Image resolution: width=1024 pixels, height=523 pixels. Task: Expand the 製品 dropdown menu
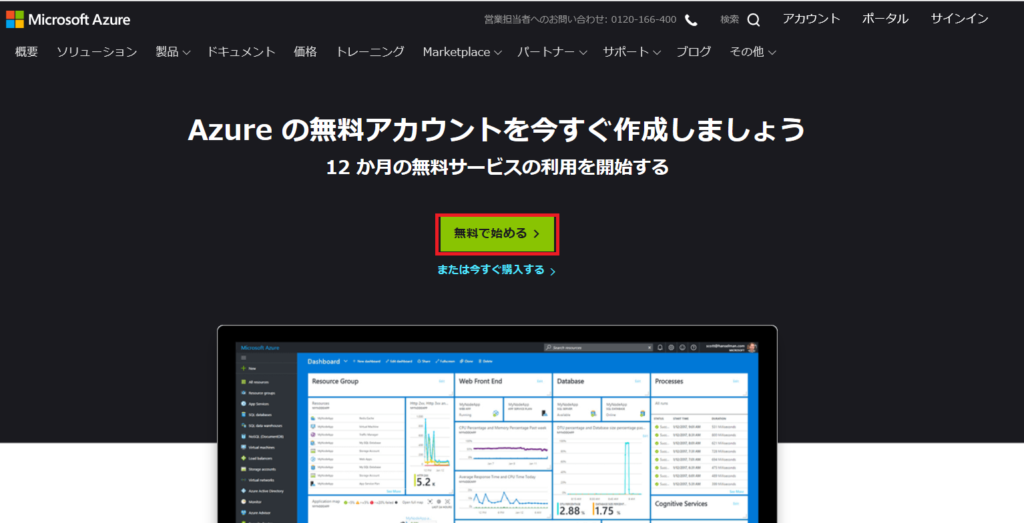pyautogui.click(x=172, y=52)
